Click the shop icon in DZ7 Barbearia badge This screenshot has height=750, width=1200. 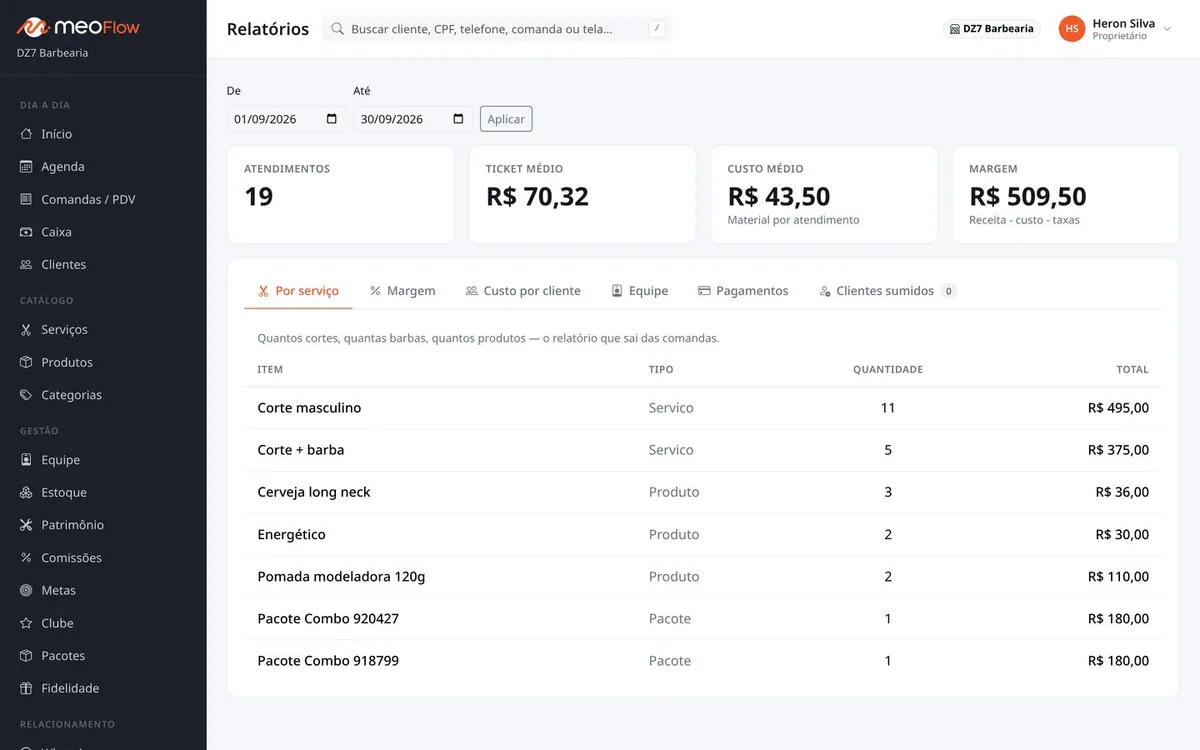pyautogui.click(x=954, y=29)
